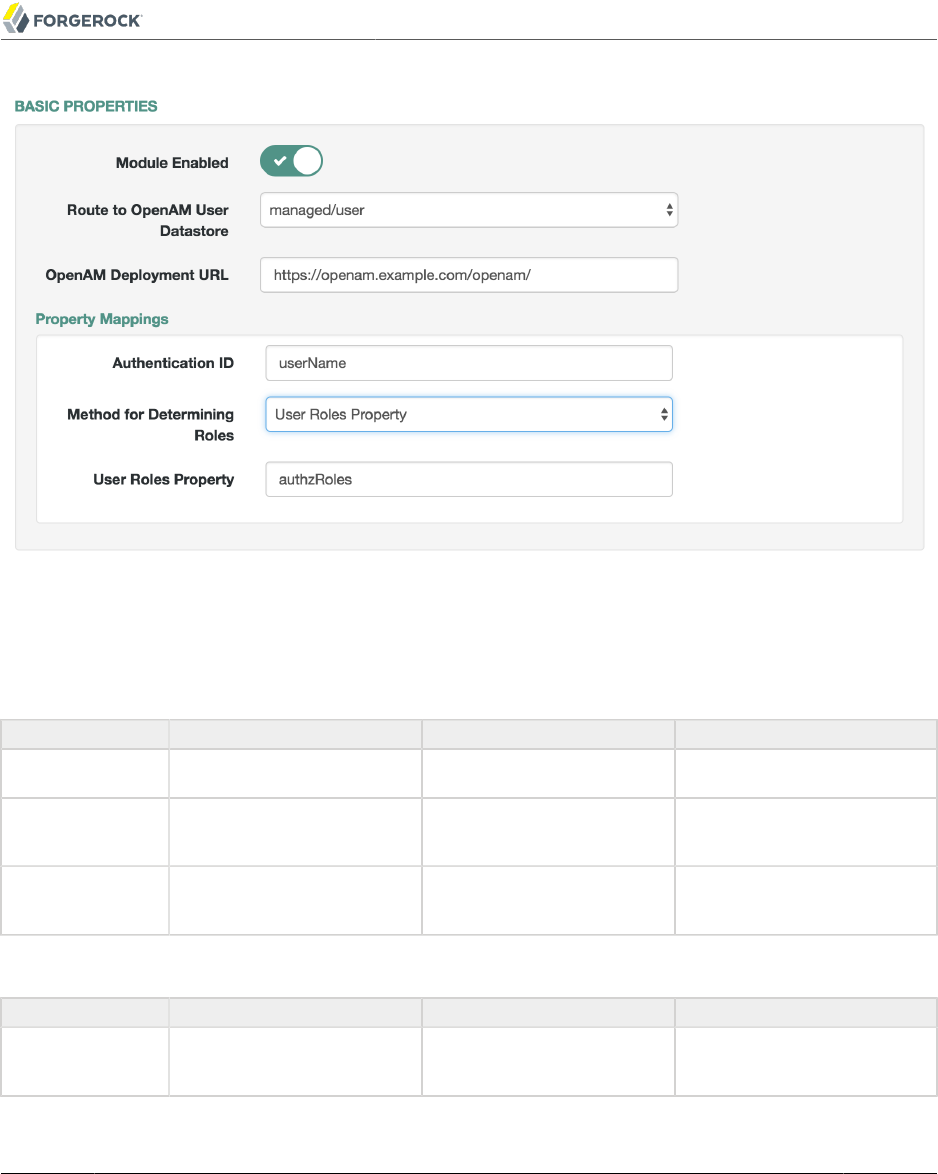
Task: Expand the Method for Determining Roles dropdown
Action: [468, 414]
